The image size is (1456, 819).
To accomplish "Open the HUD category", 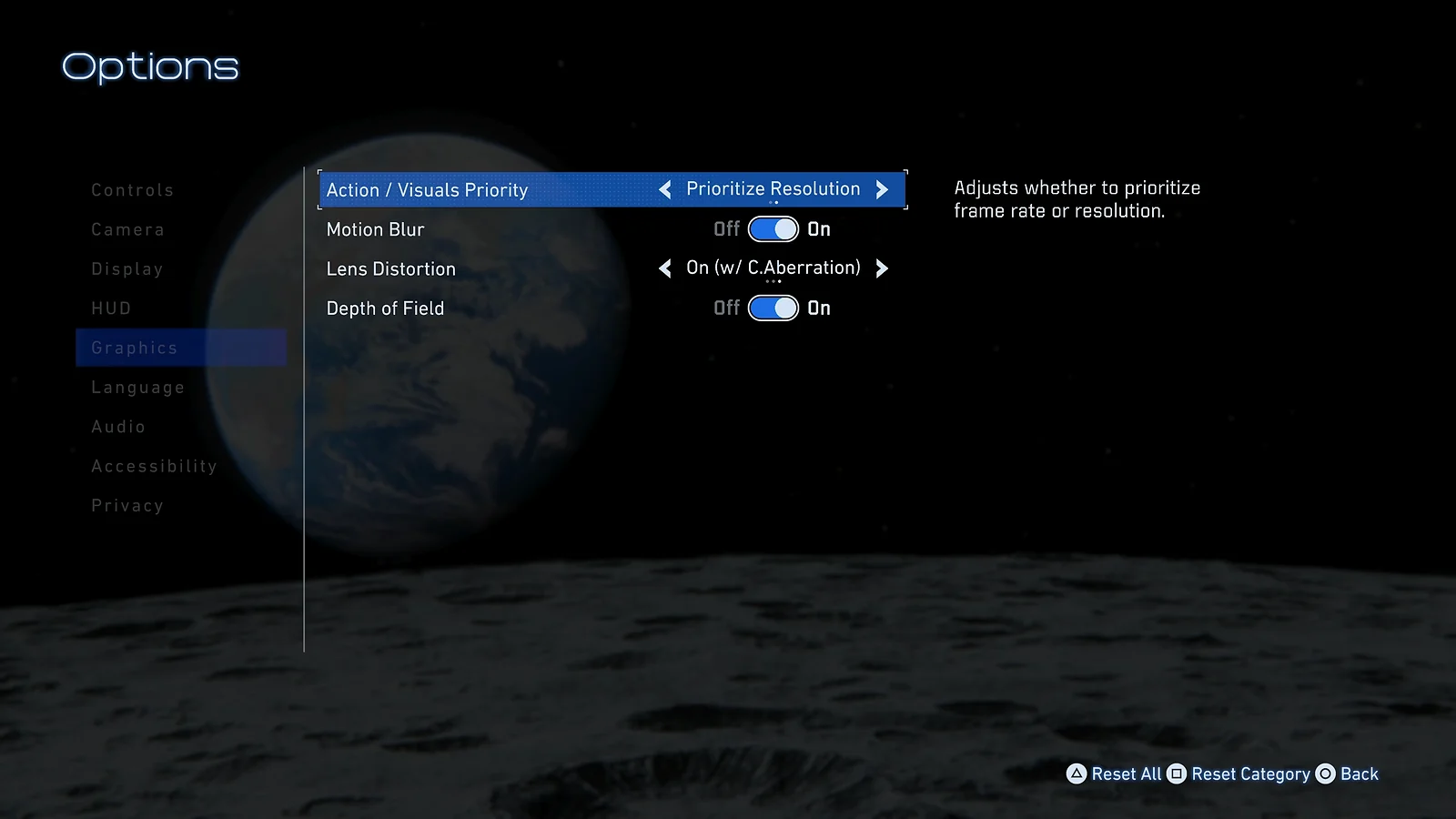I will pos(111,308).
